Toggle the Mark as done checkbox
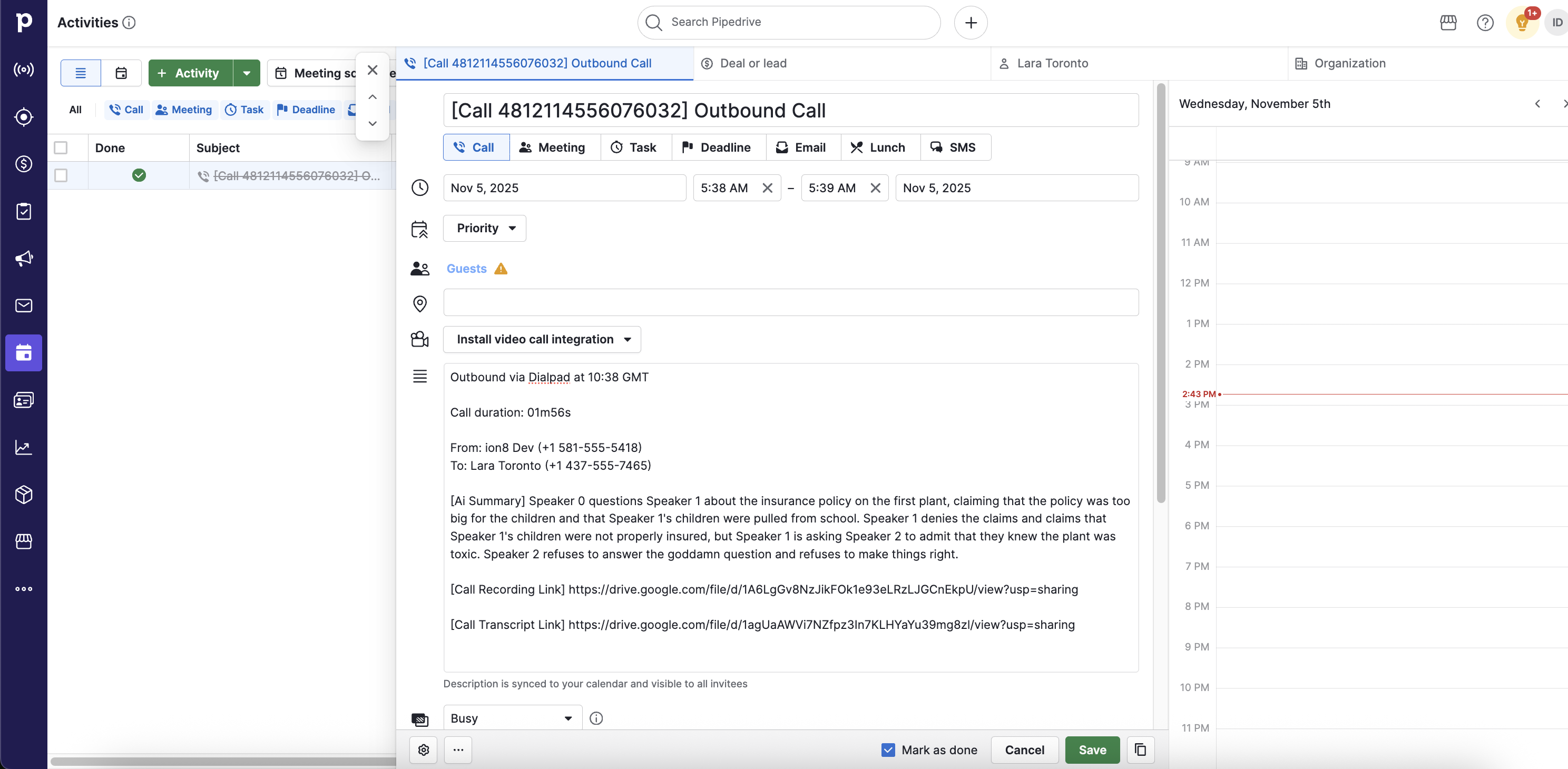Screen dimensions: 1568x769 point(887,750)
